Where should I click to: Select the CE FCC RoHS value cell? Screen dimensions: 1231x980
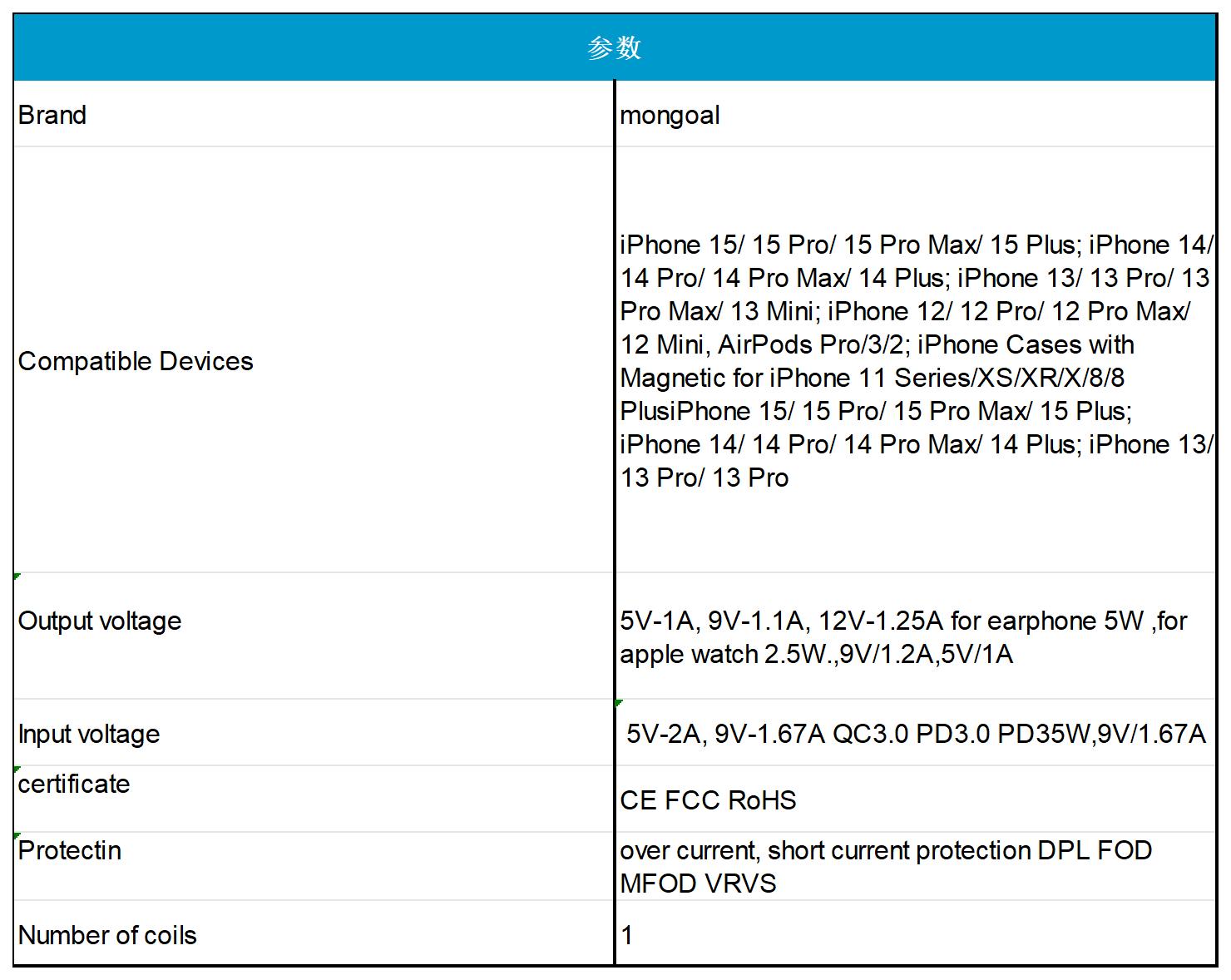coord(916,799)
